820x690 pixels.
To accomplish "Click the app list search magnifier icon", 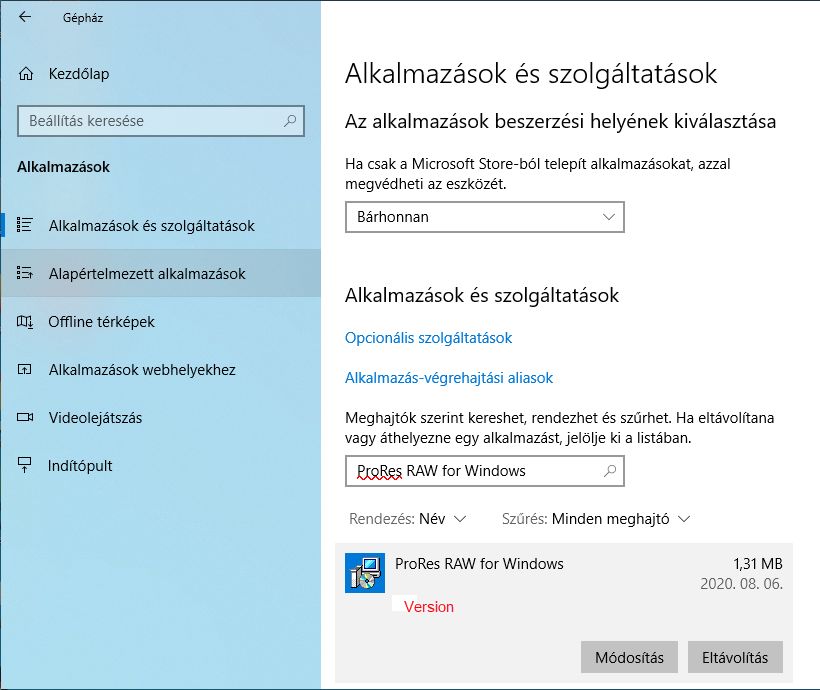I will click(610, 470).
